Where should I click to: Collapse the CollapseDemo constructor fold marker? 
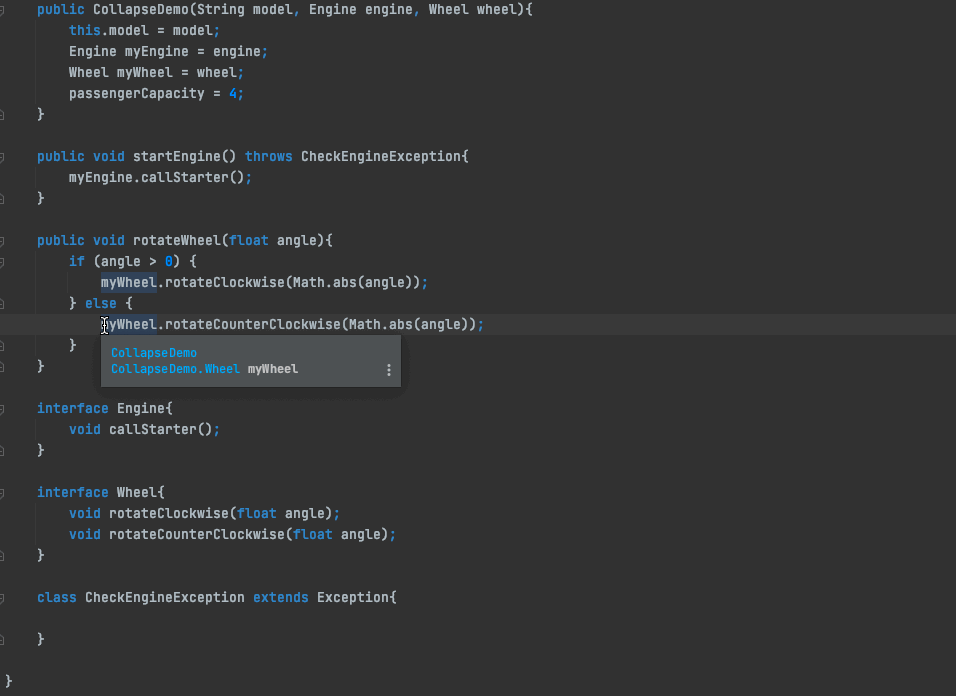[x=4, y=9]
